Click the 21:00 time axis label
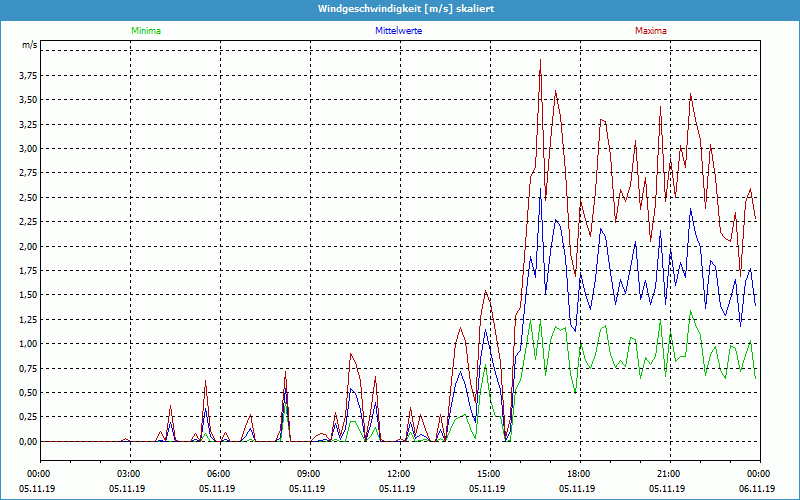 pos(668,474)
